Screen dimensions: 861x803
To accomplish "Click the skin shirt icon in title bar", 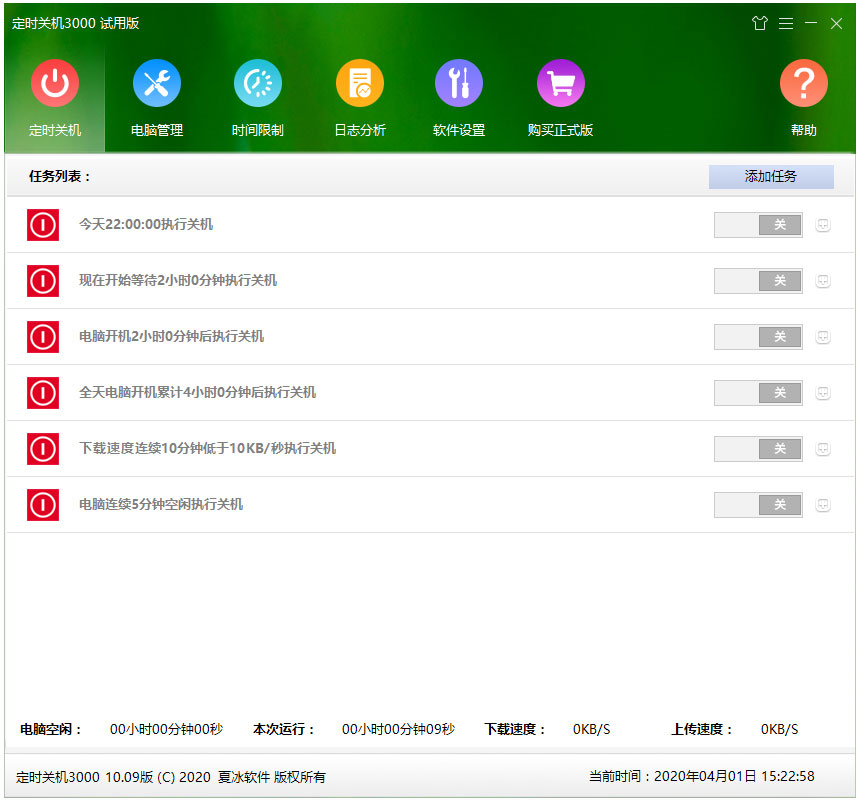I will pyautogui.click(x=759, y=23).
